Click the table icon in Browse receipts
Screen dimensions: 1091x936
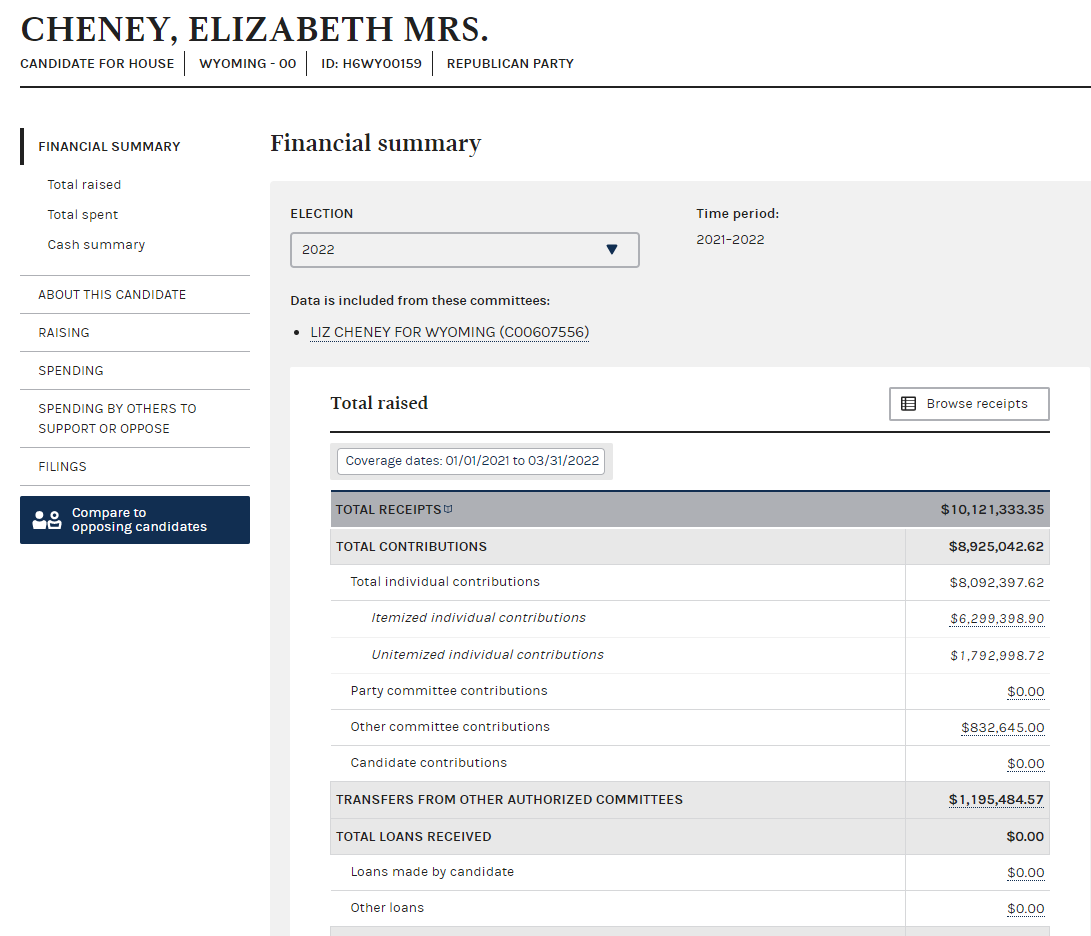coord(908,404)
